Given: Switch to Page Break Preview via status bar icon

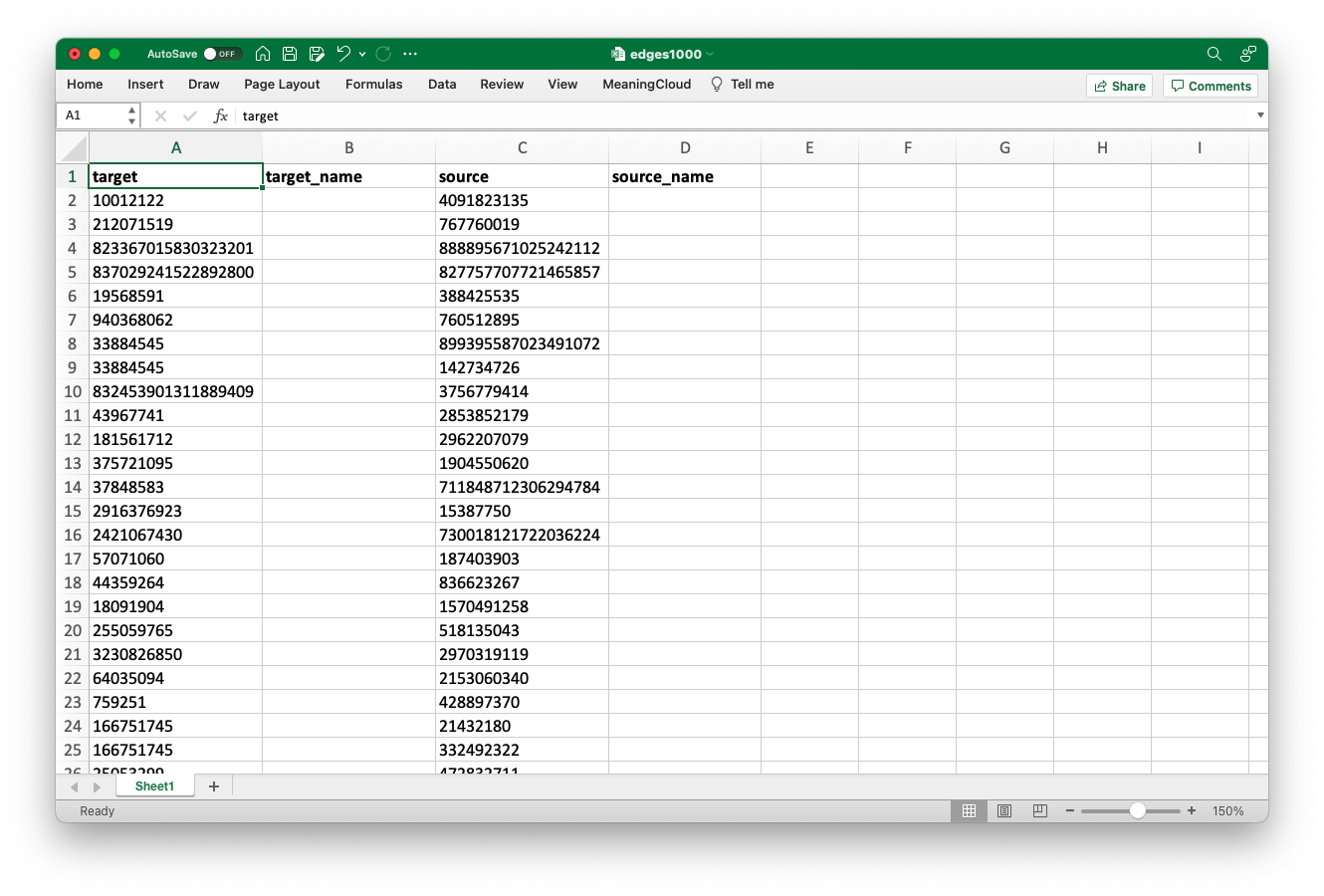Looking at the screenshot, I should pyautogui.click(x=1039, y=810).
